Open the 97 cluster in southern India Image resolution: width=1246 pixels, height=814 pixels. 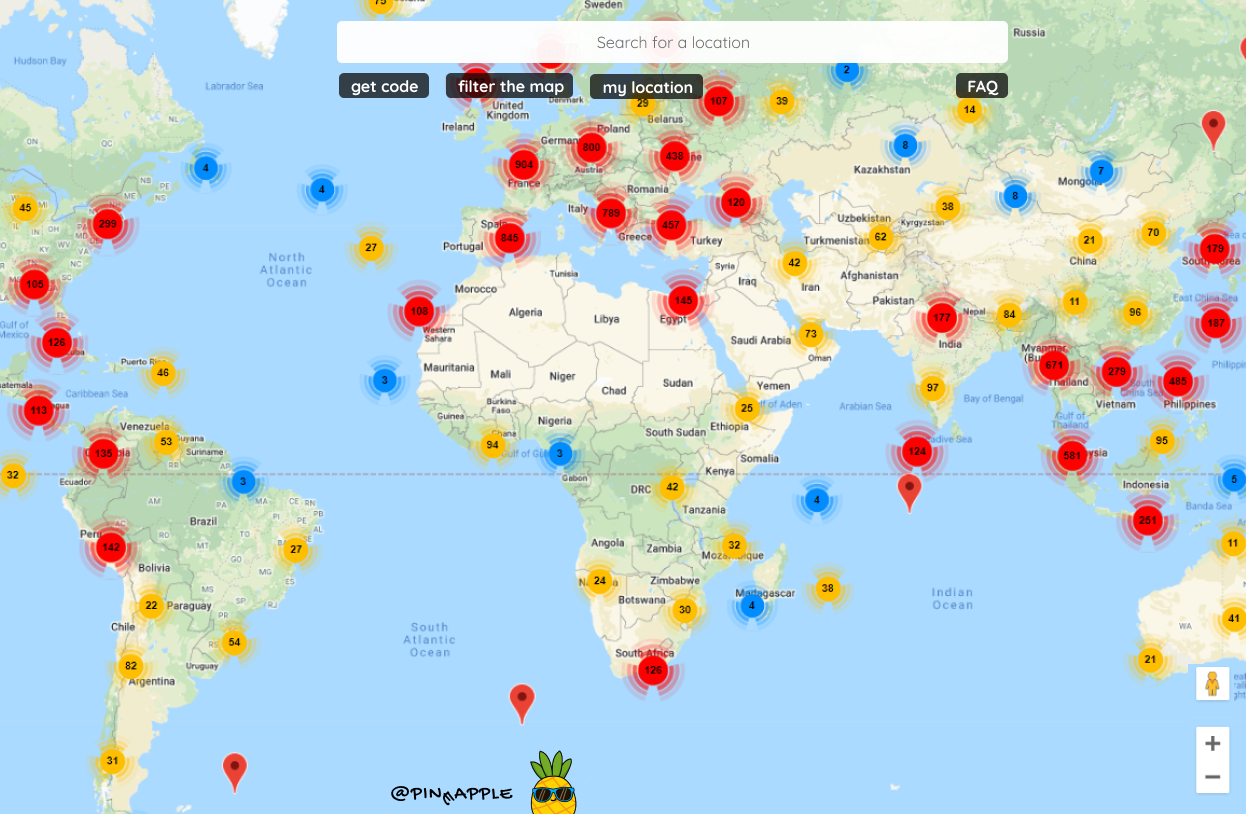933,388
